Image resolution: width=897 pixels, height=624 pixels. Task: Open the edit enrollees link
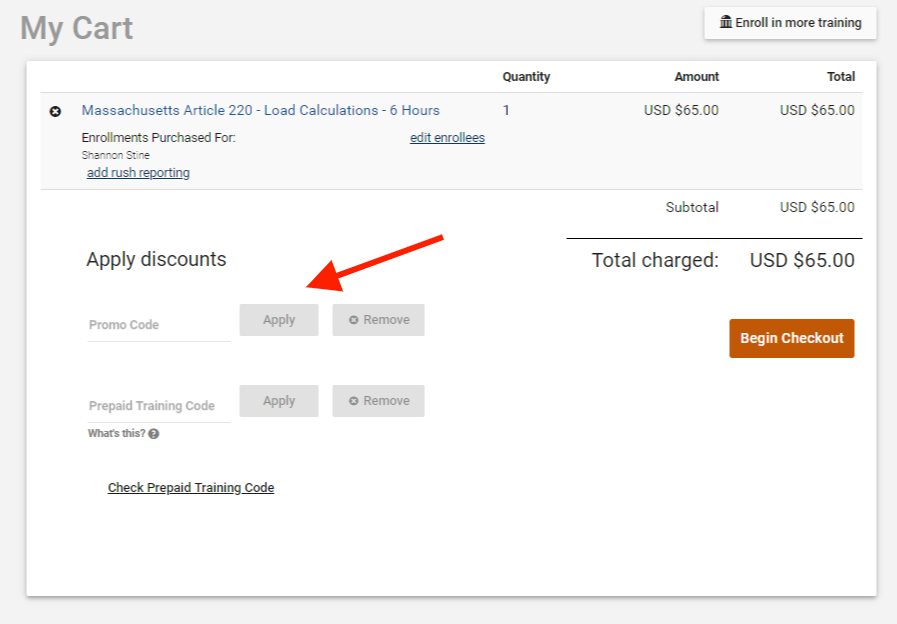(x=446, y=137)
